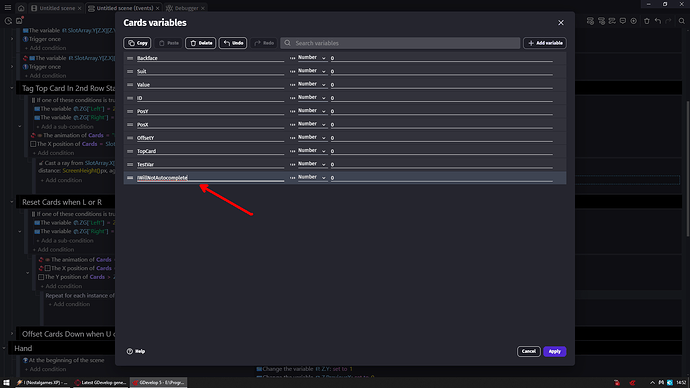Click the drag handle of OffsetY row

click(130, 138)
